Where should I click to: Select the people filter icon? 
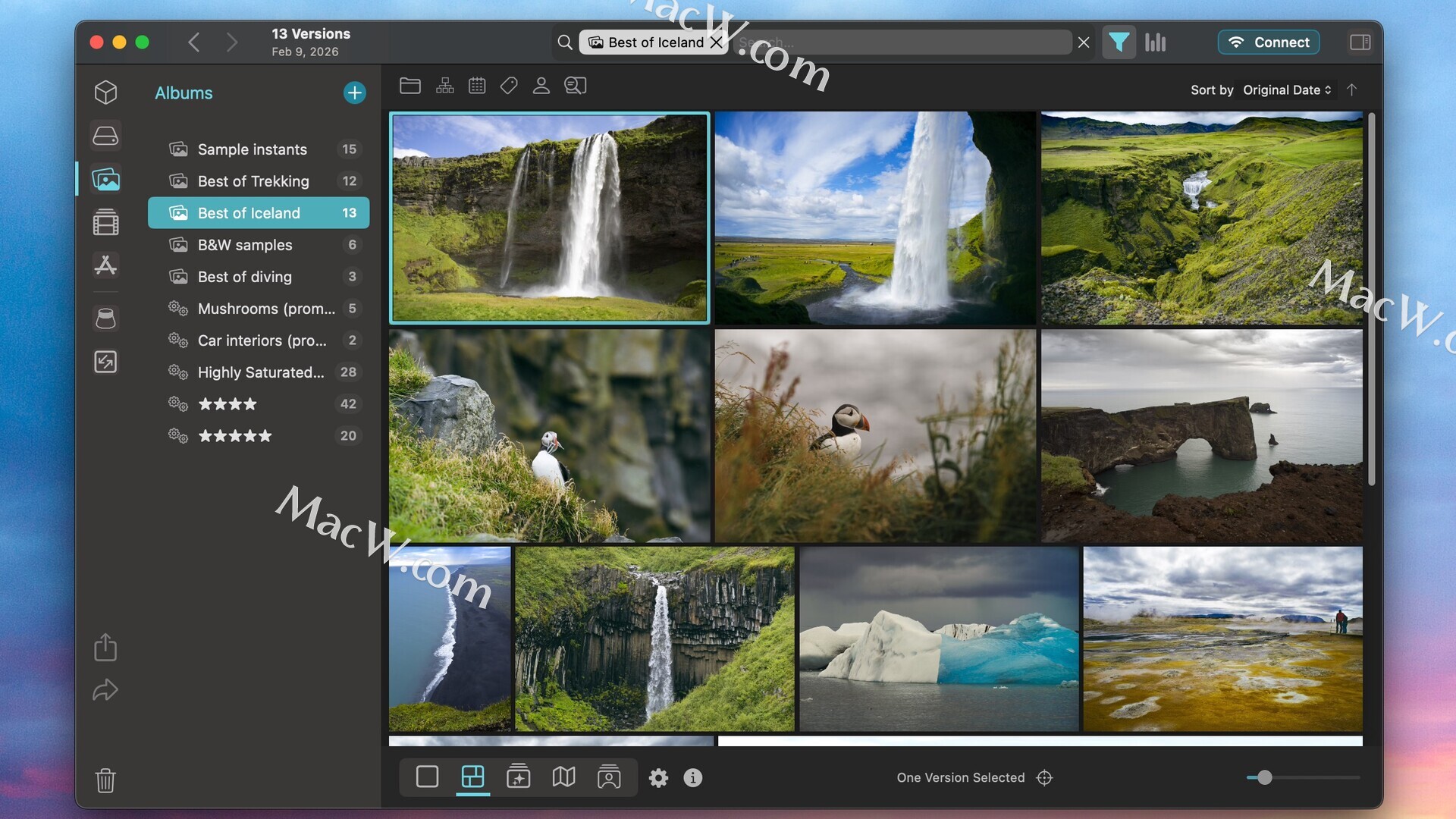click(541, 86)
